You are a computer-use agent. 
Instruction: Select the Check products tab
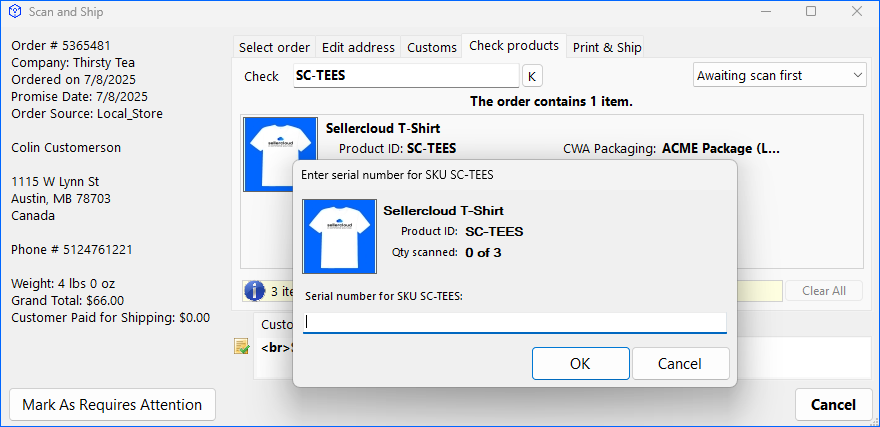[514, 46]
